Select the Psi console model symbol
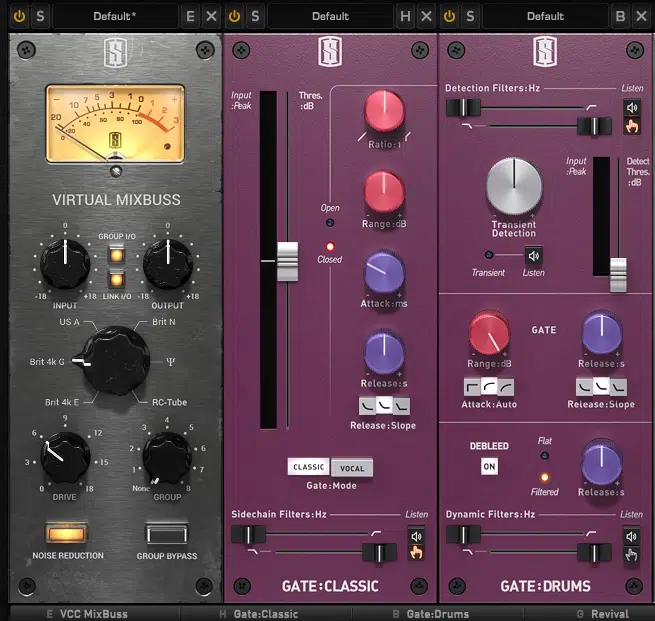The width and height of the screenshot is (655, 621). pos(170,362)
